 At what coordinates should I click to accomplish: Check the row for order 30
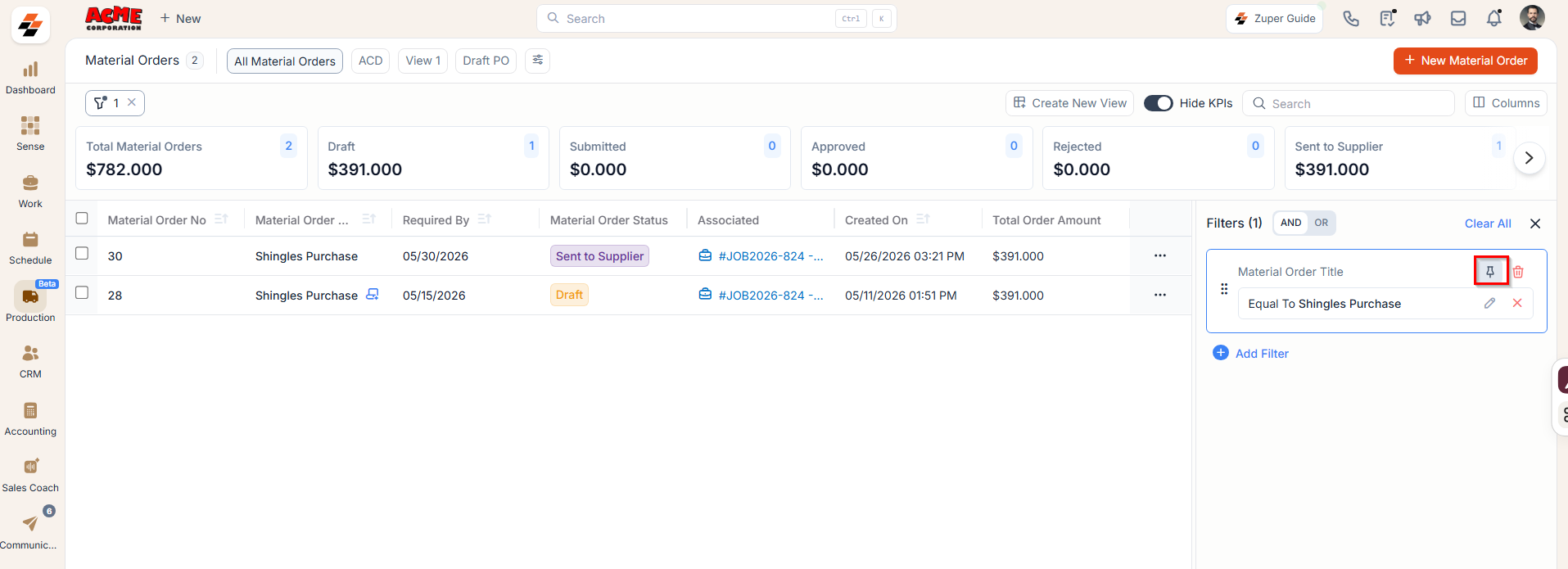click(x=82, y=254)
